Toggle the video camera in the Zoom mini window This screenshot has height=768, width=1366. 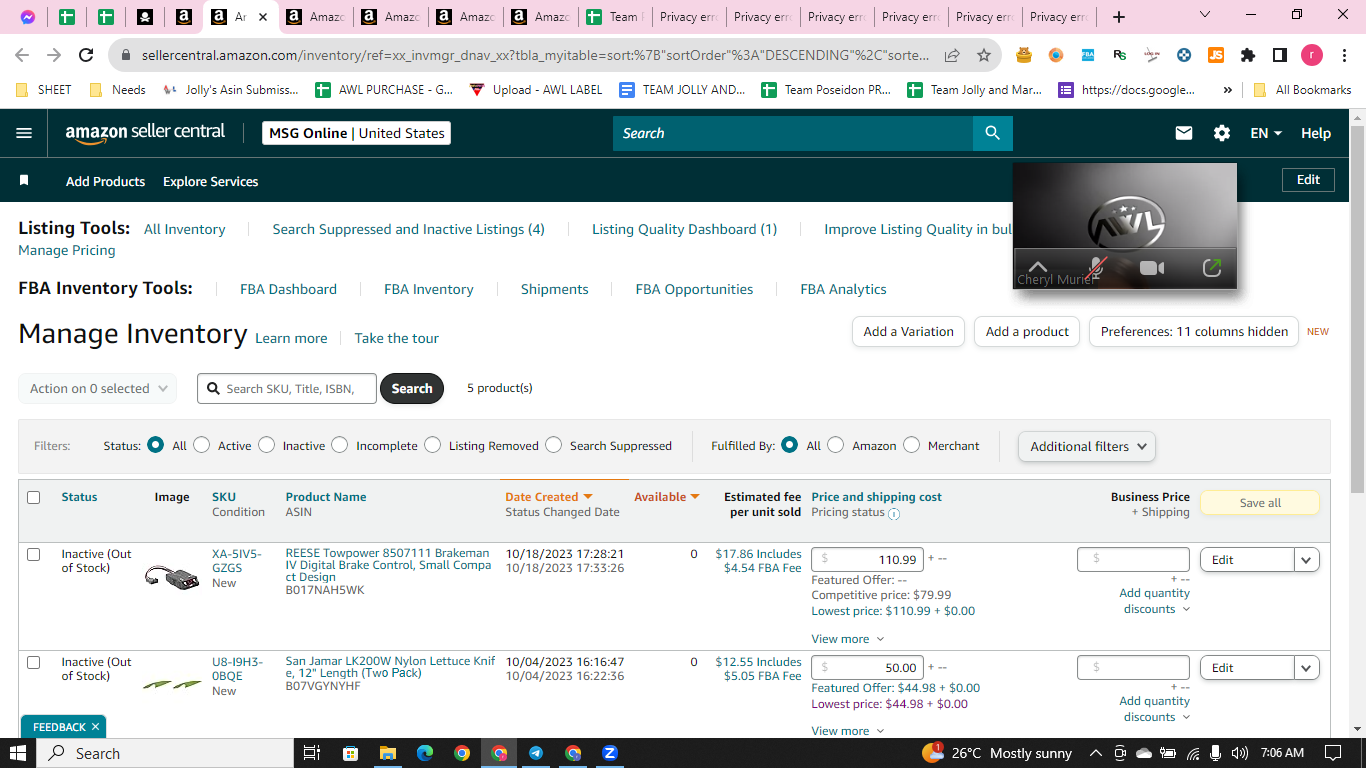coord(1152,268)
